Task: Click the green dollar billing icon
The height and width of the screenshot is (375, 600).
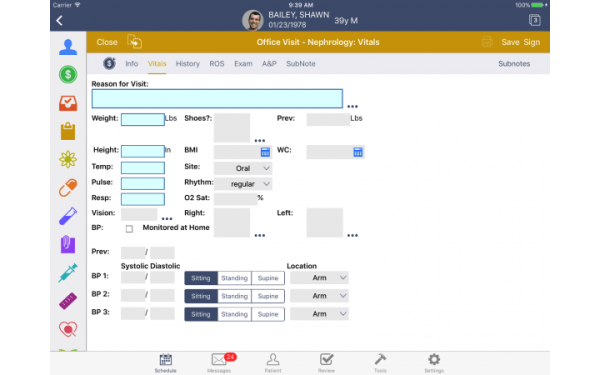Action: (x=68, y=75)
